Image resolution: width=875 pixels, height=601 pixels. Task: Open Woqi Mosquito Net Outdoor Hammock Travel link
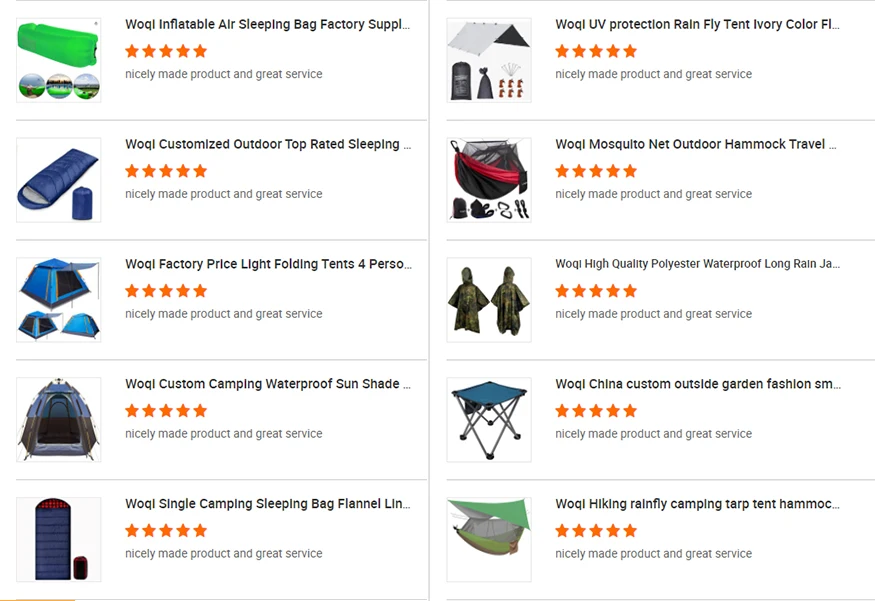pyautogui.click(x=696, y=145)
